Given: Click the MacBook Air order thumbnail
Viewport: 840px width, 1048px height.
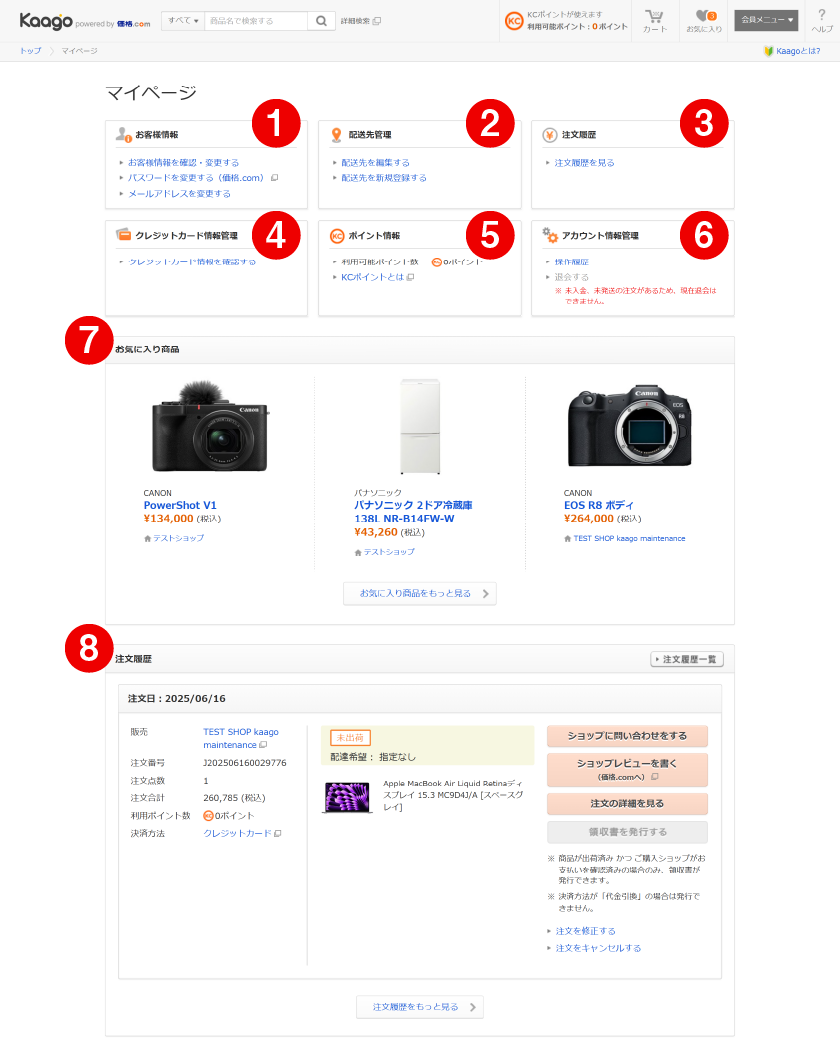Looking at the screenshot, I should (347, 797).
